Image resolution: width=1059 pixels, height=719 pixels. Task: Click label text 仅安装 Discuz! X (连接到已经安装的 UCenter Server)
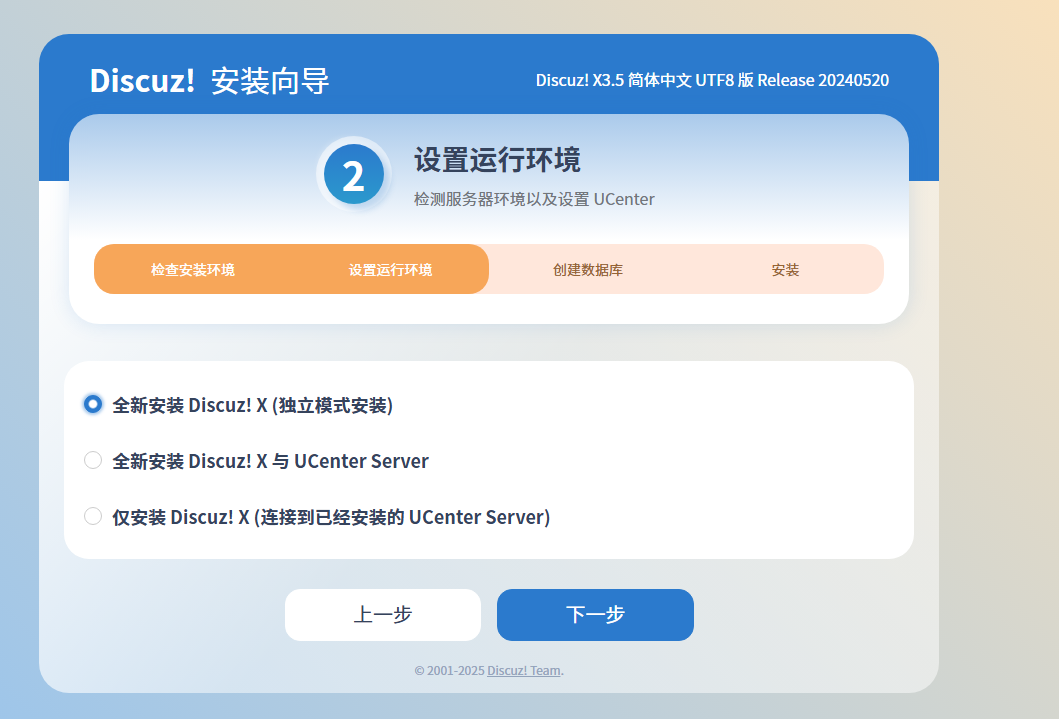pos(331,517)
